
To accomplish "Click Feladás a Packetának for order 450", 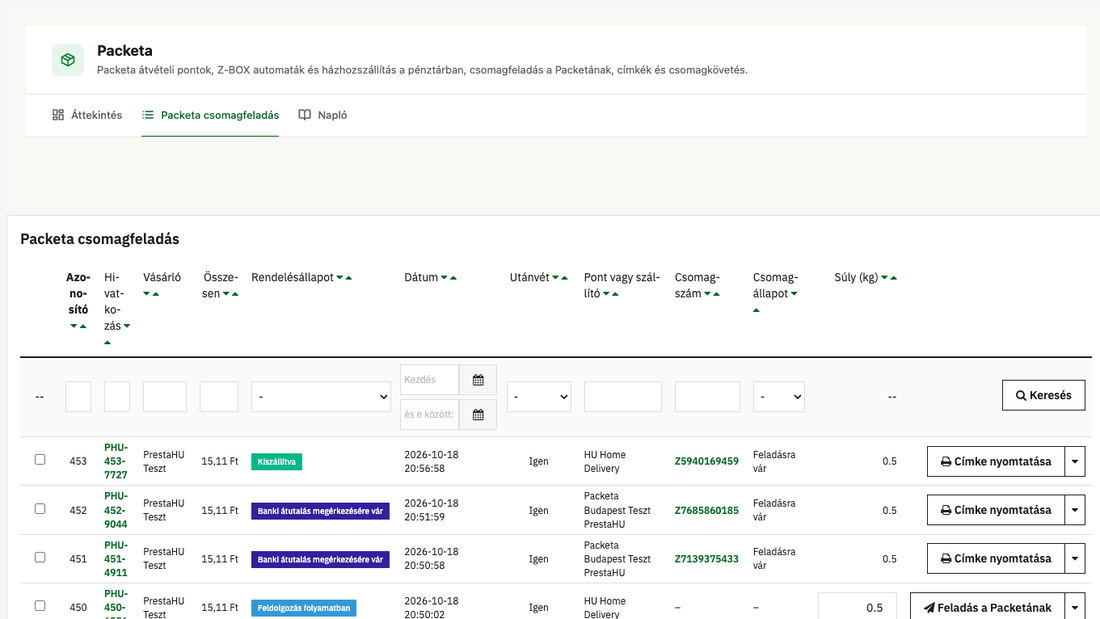I will (x=987, y=607).
